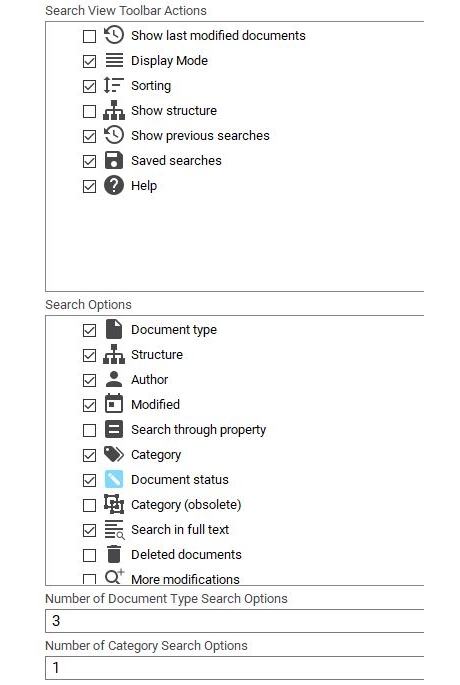Select the More modifications list entry
The image size is (460, 685).
click(x=185, y=579)
